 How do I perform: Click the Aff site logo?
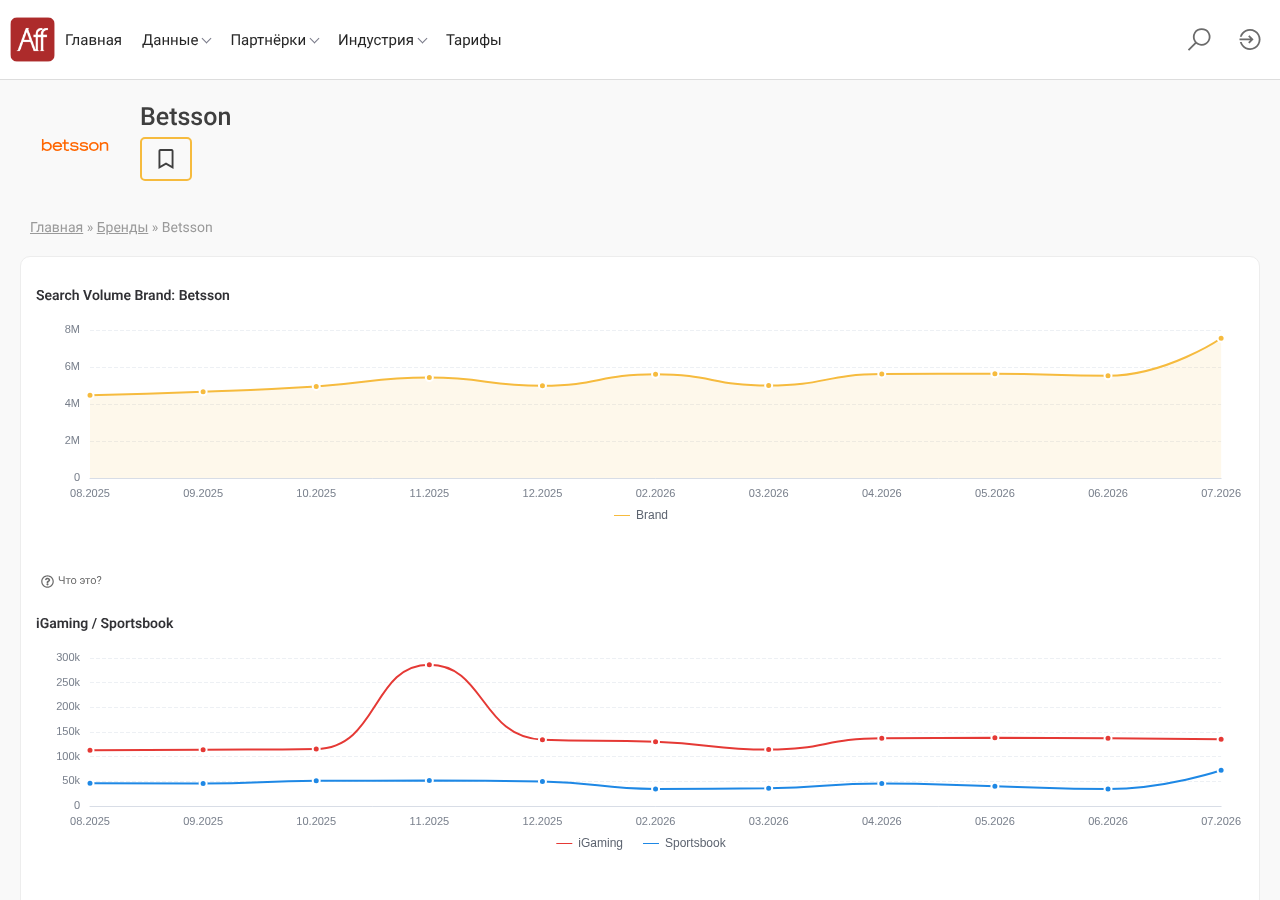click(32, 40)
